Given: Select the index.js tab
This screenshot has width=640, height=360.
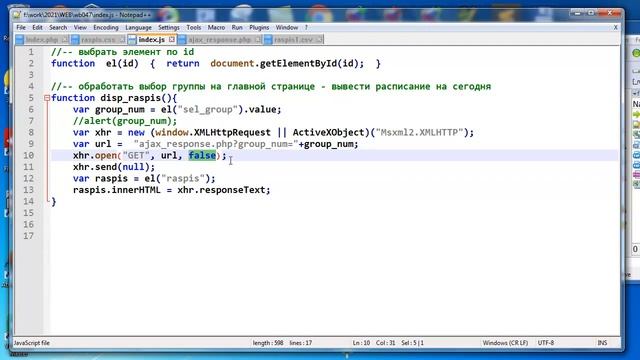Looking at the screenshot, I should [x=151, y=40].
